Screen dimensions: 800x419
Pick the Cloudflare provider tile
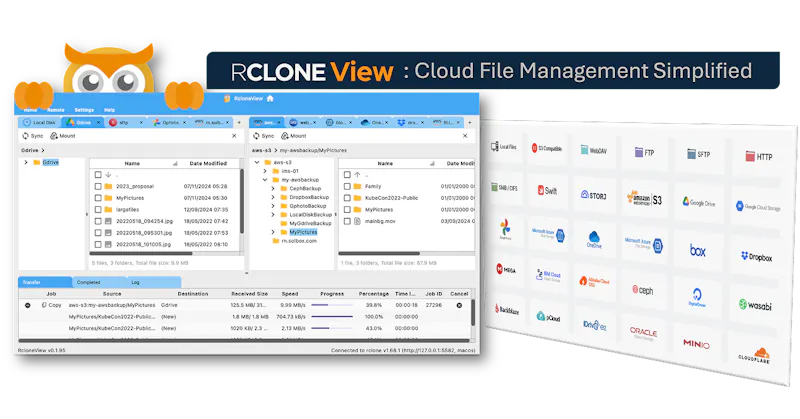[754, 355]
